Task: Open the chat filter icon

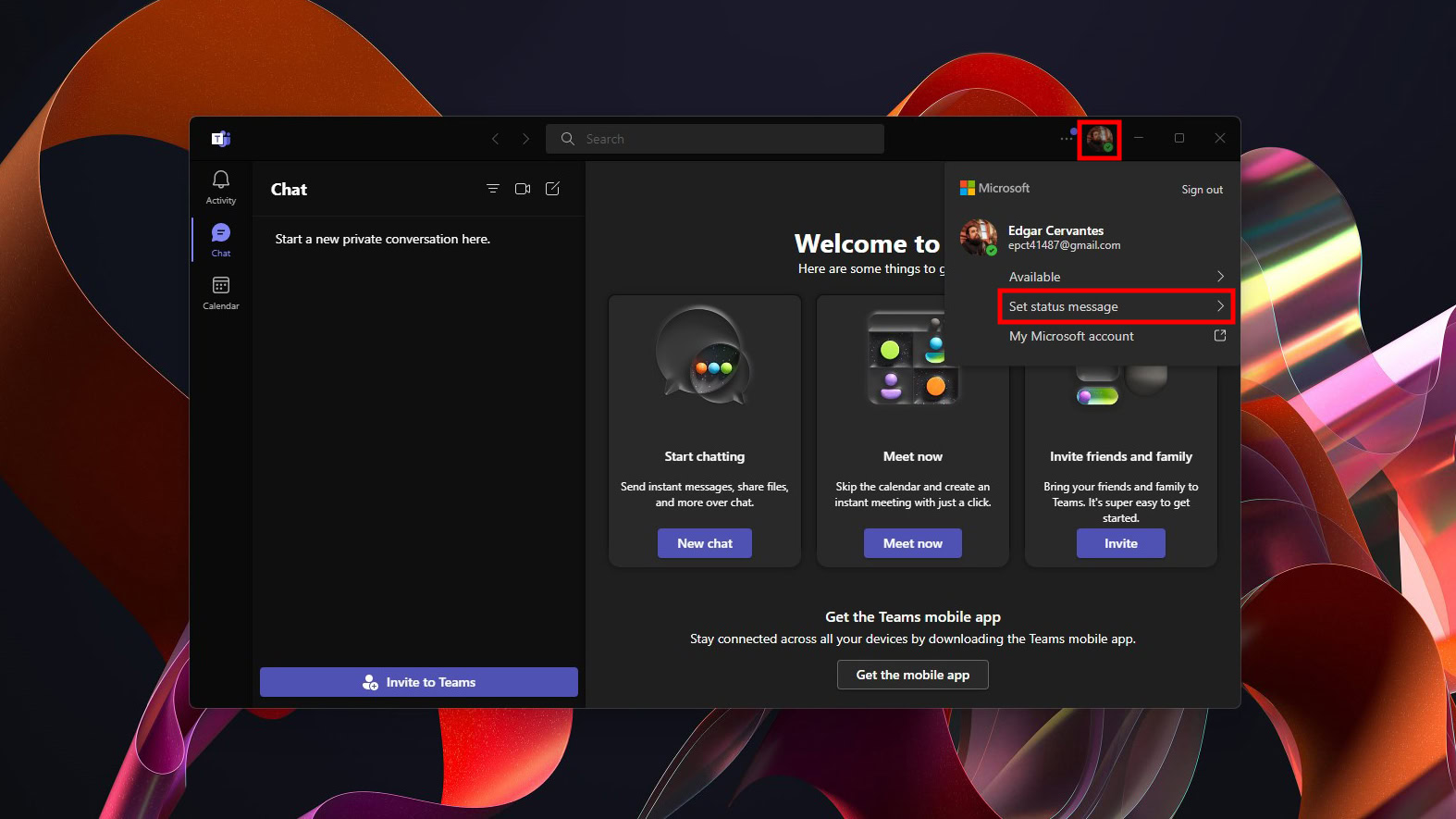Action: tap(493, 189)
